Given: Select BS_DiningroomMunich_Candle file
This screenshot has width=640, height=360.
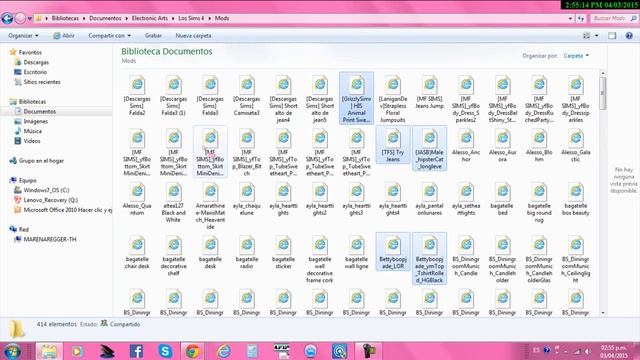Looking at the screenshot, I should (466, 256).
